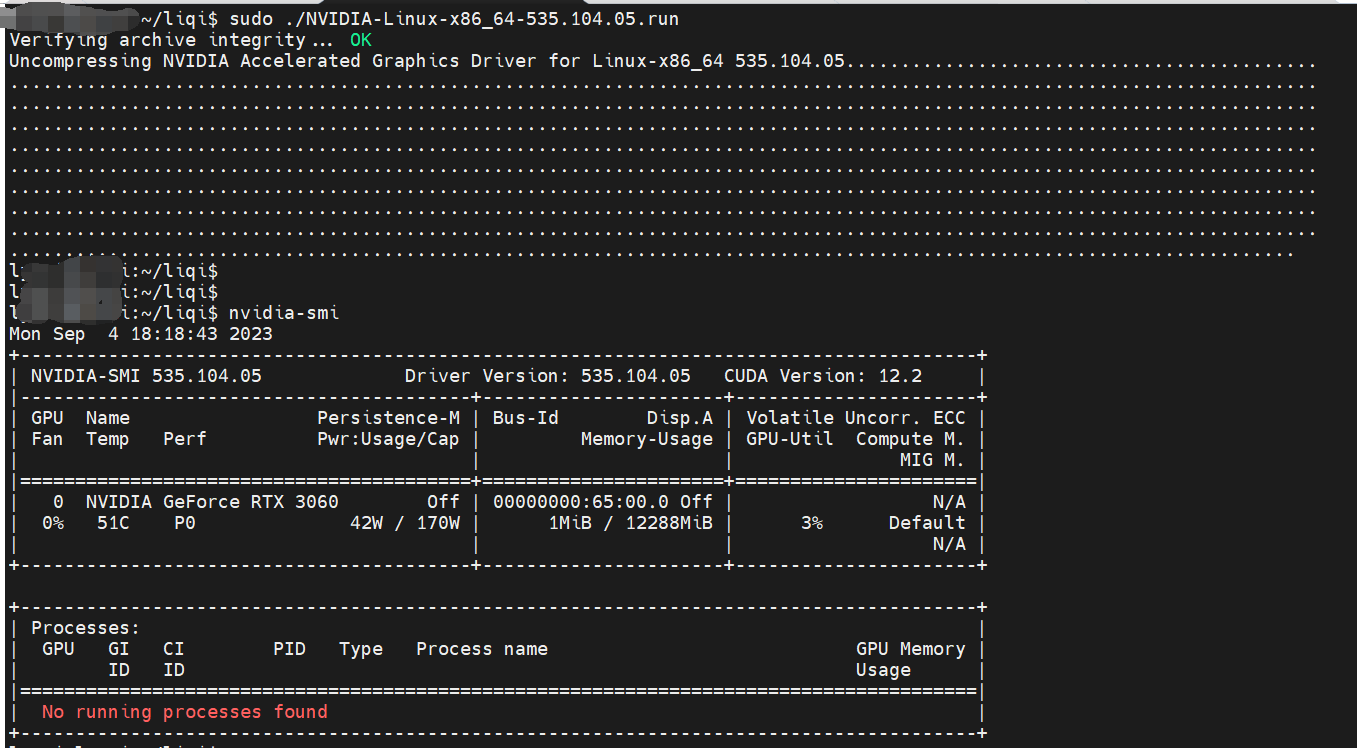This screenshot has width=1357, height=748.
Task: Click the Volatile Uncorr. ECC header
Action: point(856,418)
